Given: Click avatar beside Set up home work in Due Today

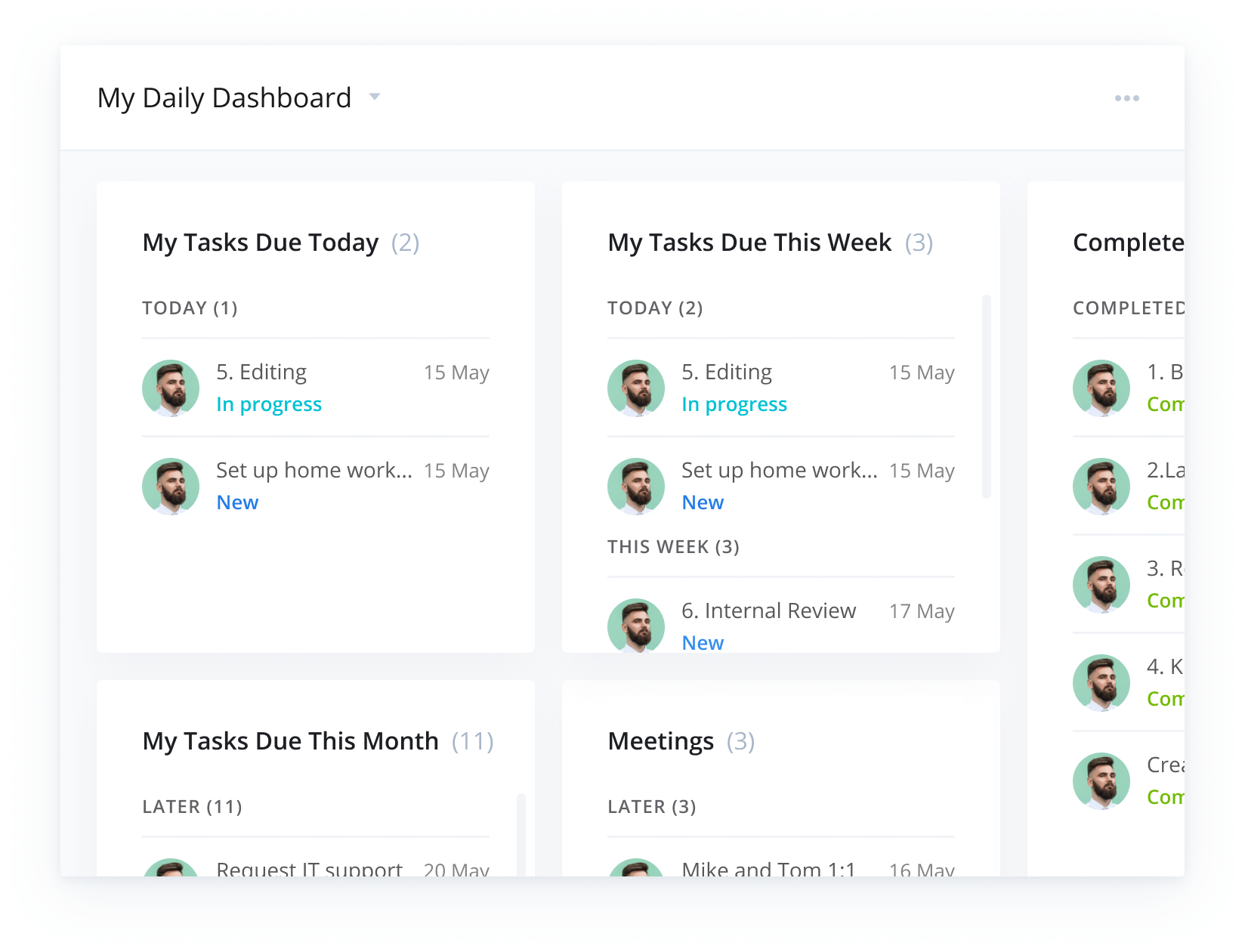Looking at the screenshot, I should tap(171, 486).
